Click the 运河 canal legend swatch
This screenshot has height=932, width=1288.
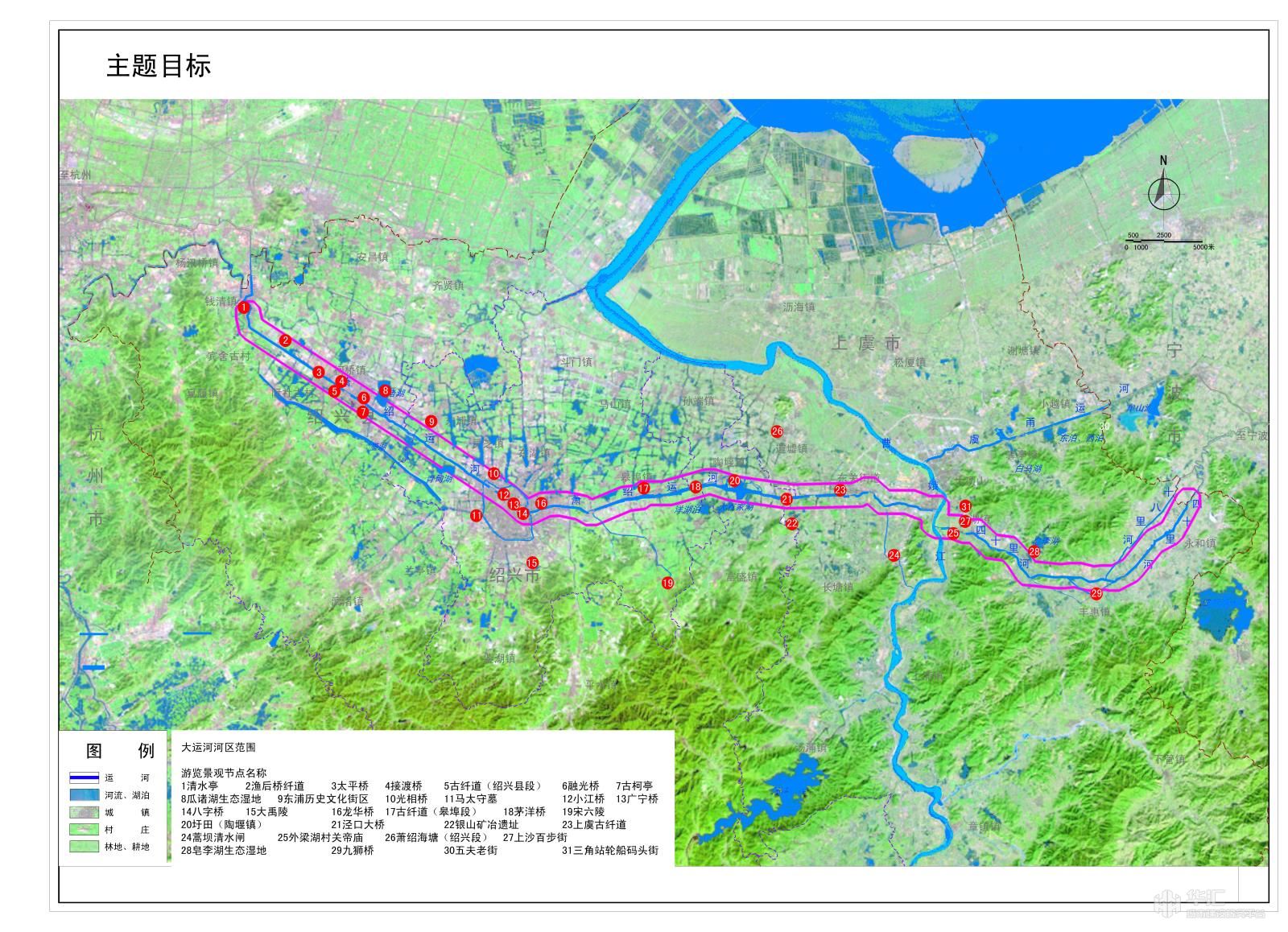point(84,778)
